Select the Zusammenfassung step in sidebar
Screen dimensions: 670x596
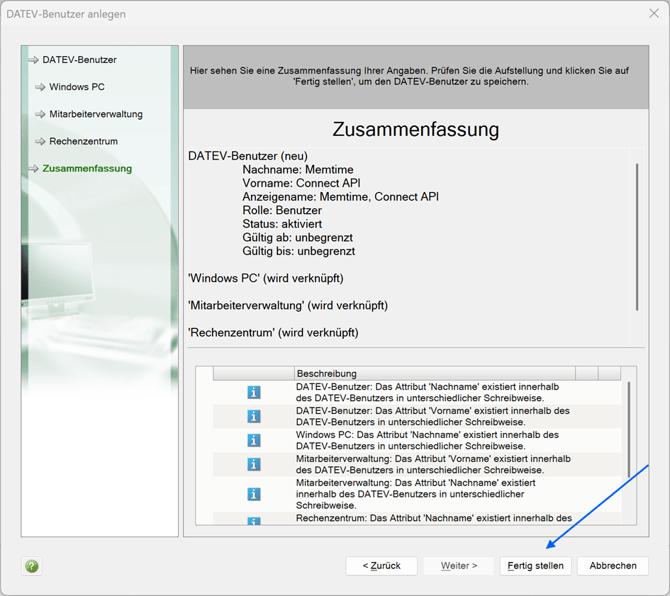click(87, 169)
